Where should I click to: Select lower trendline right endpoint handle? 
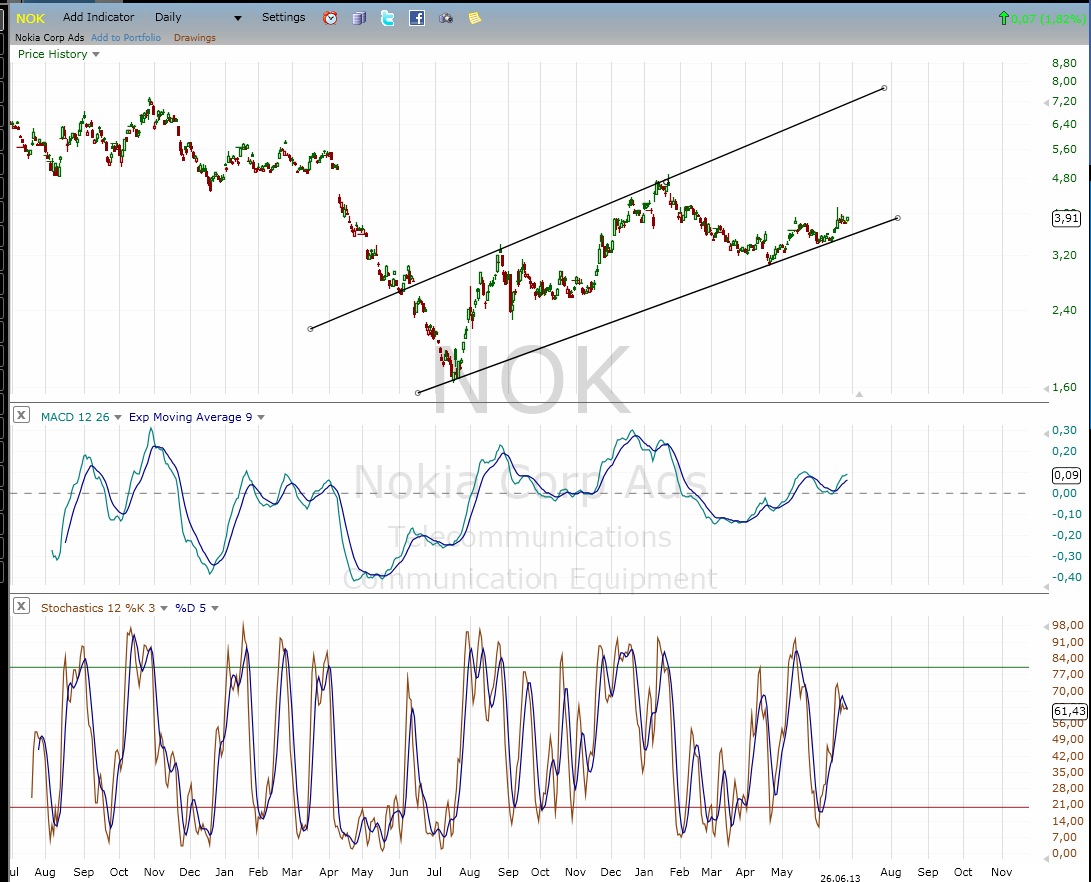898,218
